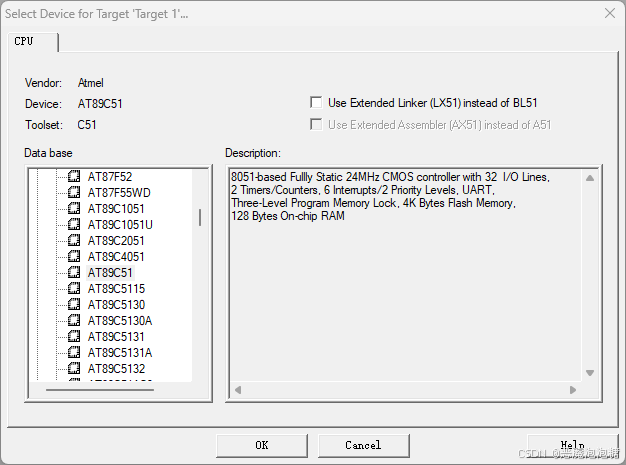626x465 pixels.
Task: Enable Use Extended Linker (LX51) checkbox
Action: (316, 103)
